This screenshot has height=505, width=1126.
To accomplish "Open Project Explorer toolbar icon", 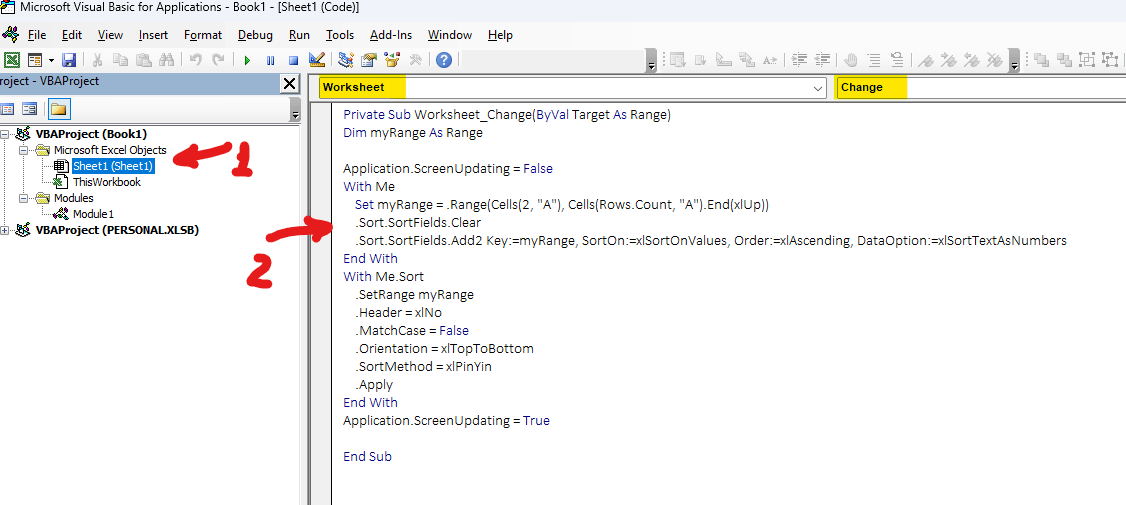I will [x=346, y=60].
